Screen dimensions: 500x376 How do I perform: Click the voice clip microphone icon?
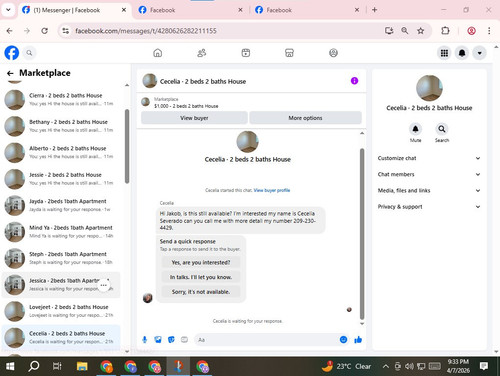(x=145, y=339)
